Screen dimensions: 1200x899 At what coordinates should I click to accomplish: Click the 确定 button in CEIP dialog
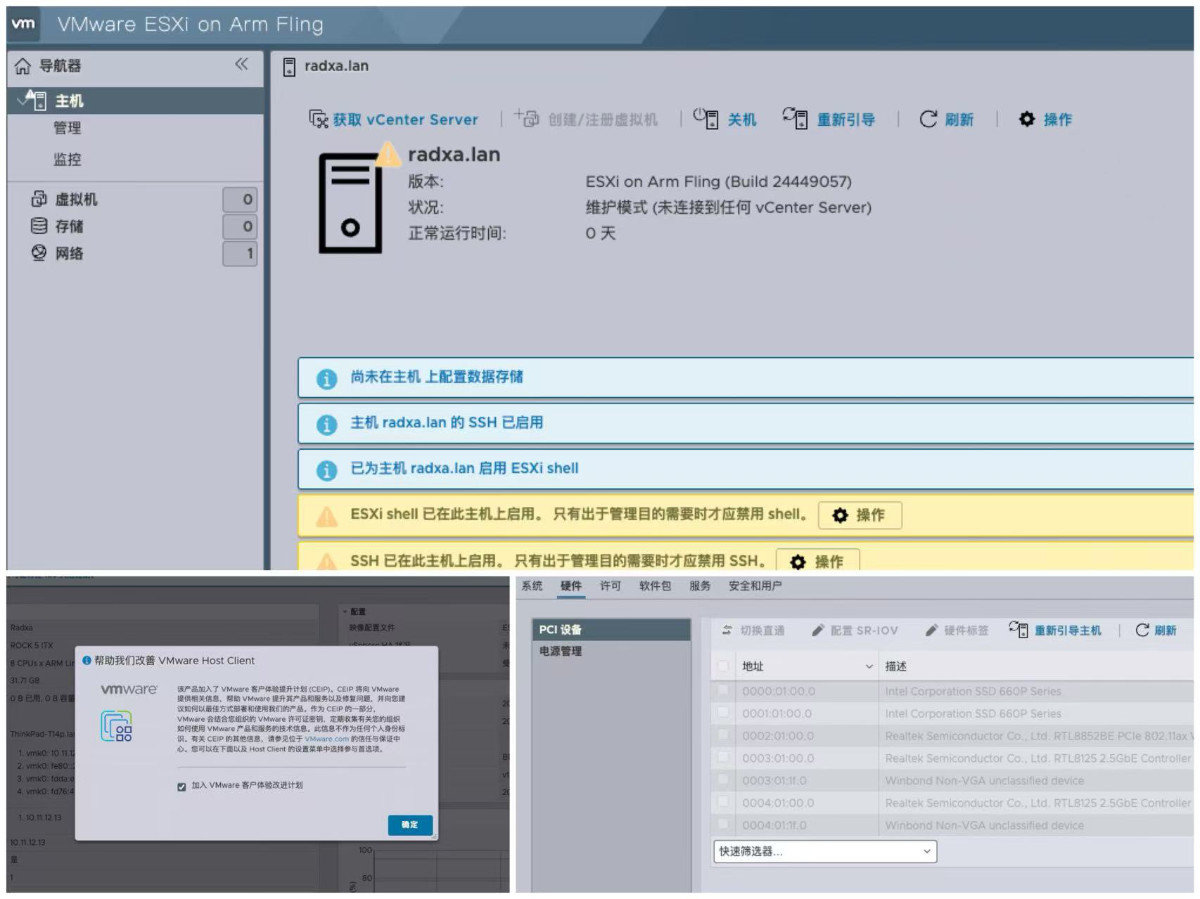410,825
